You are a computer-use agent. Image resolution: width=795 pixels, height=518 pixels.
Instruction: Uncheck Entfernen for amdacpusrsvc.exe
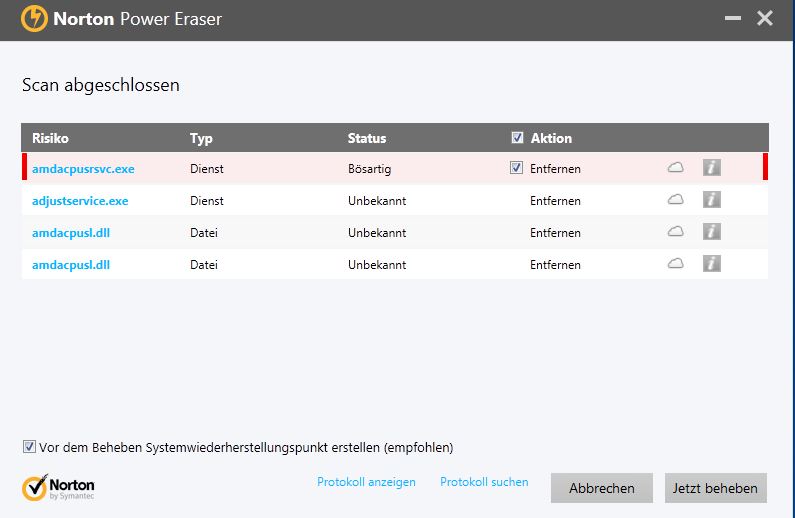[516, 168]
